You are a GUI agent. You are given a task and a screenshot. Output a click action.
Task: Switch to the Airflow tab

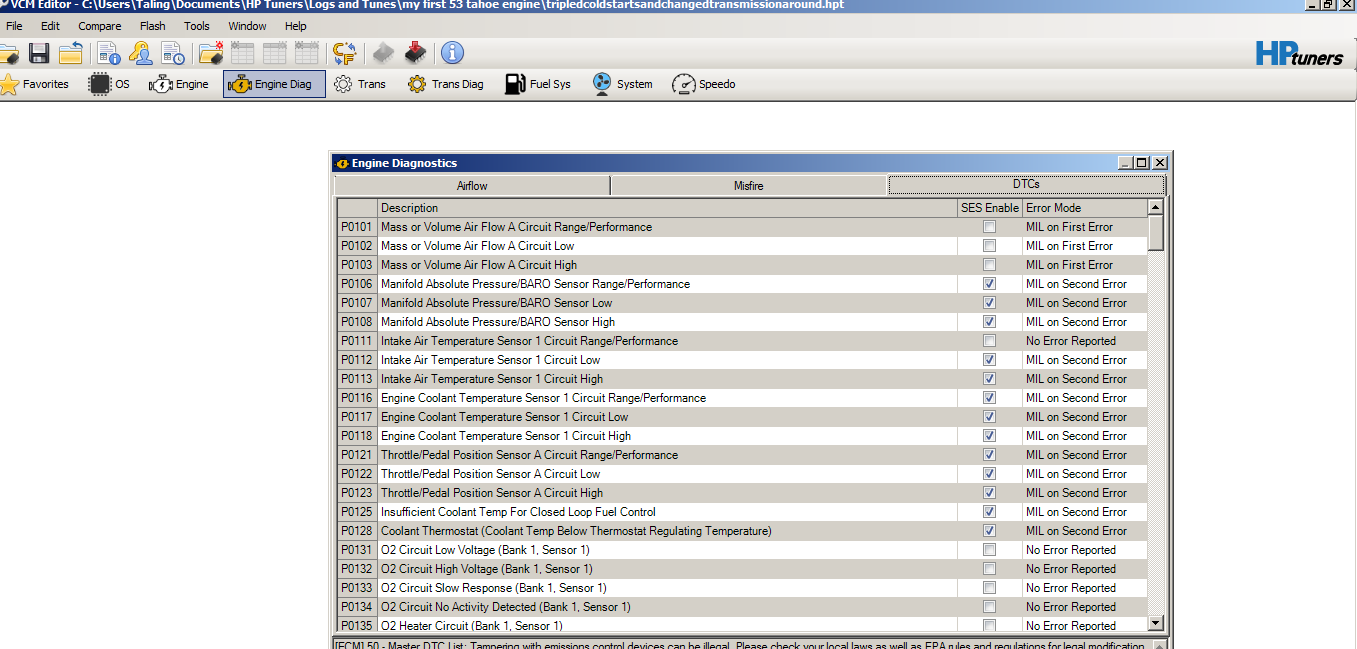click(472, 186)
